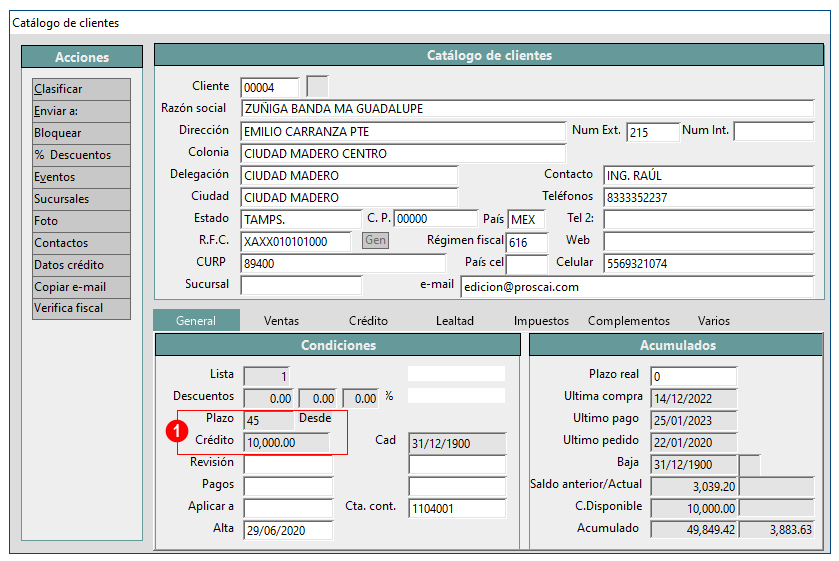Click the first Pagos field

(288, 486)
